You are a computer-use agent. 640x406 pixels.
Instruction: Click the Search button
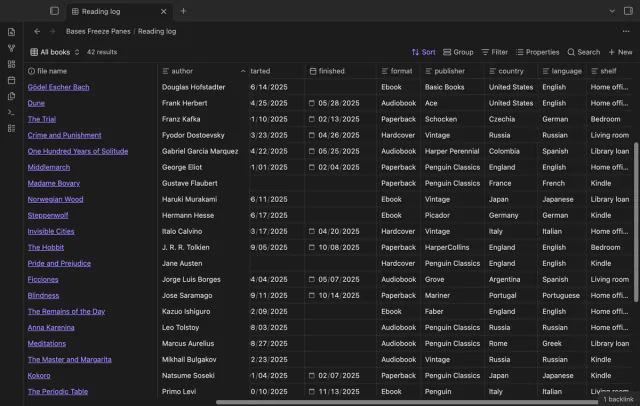[584, 52]
